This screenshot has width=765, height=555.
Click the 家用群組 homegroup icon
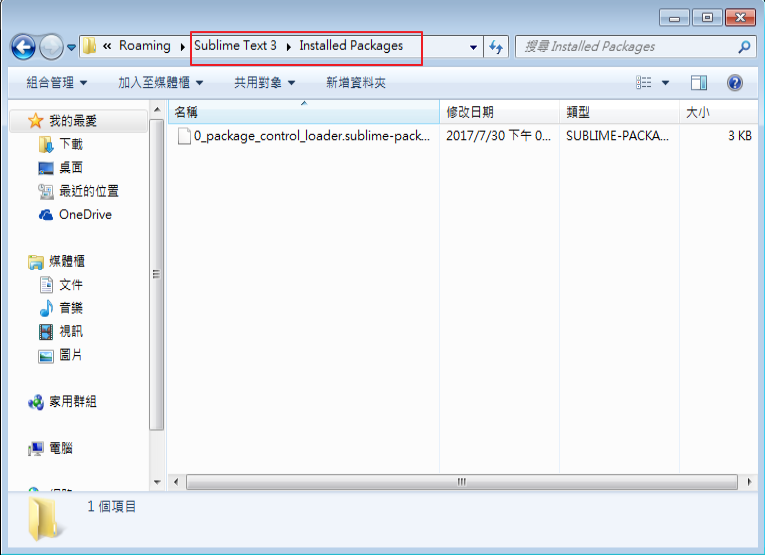36,402
